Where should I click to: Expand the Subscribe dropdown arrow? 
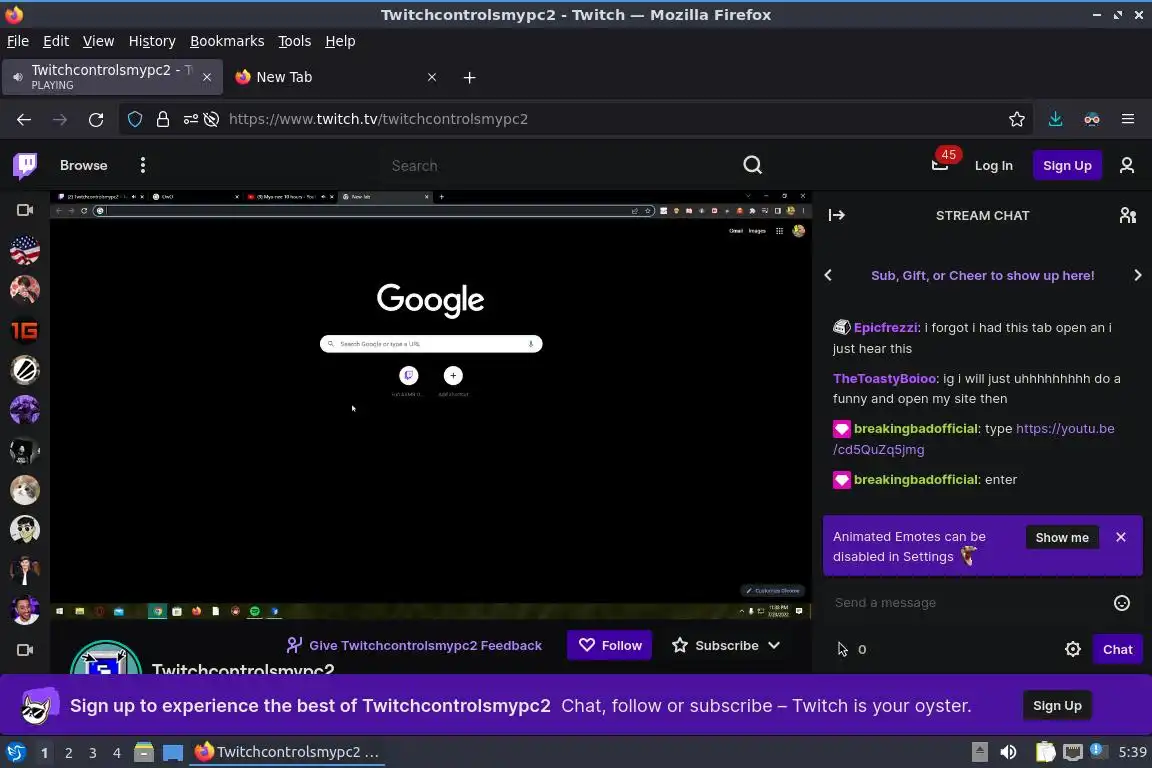pos(774,645)
